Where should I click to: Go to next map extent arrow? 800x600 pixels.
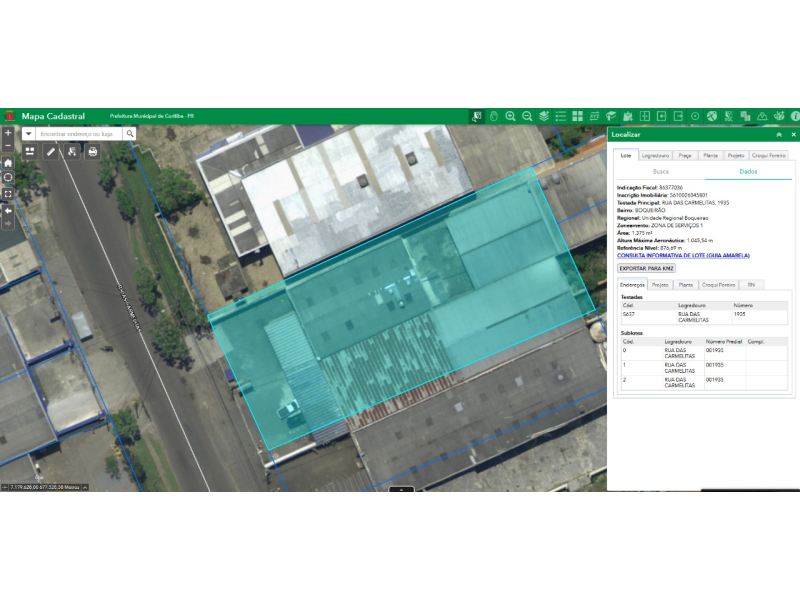pyautogui.click(x=8, y=223)
